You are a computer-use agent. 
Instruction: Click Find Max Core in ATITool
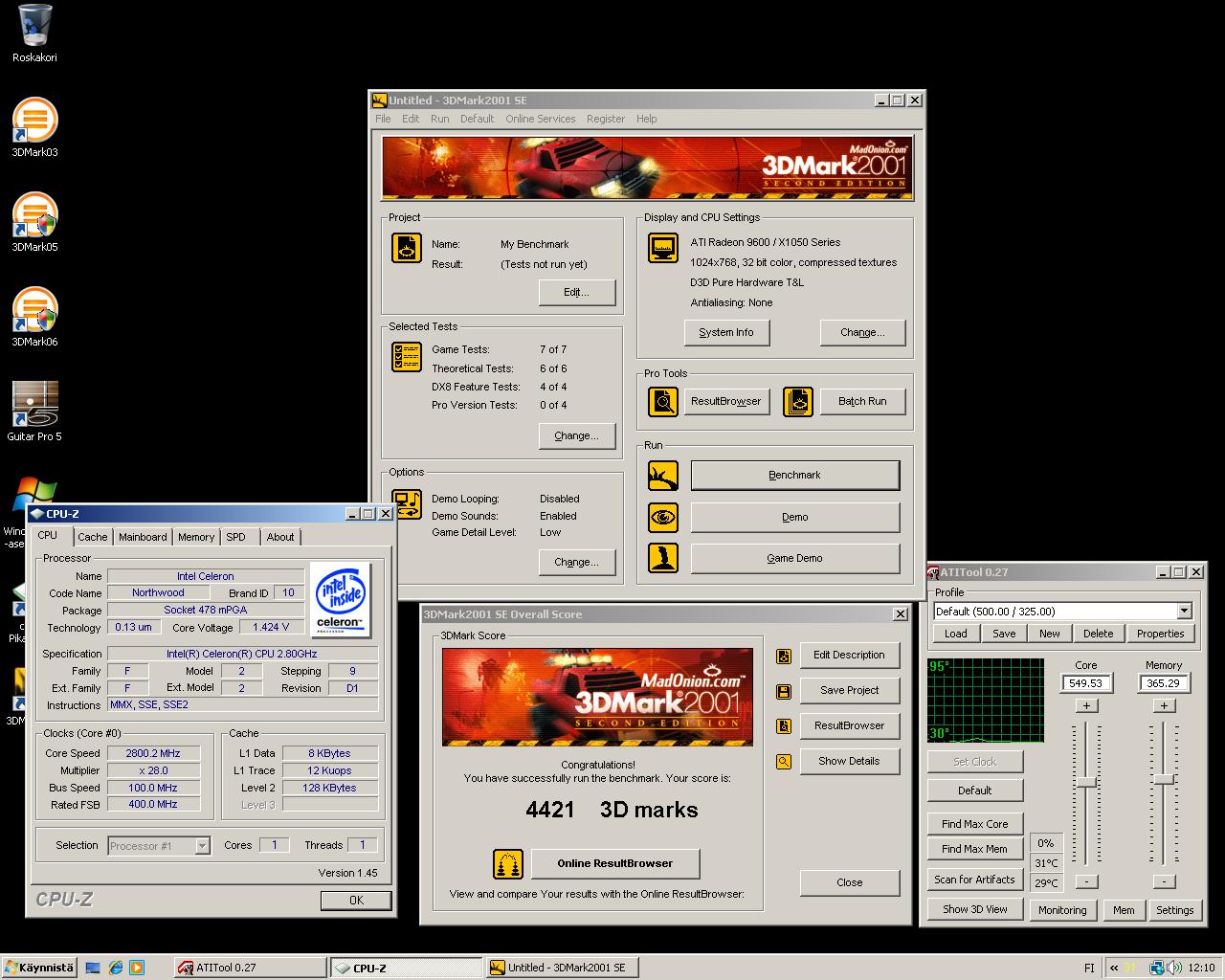click(975, 824)
